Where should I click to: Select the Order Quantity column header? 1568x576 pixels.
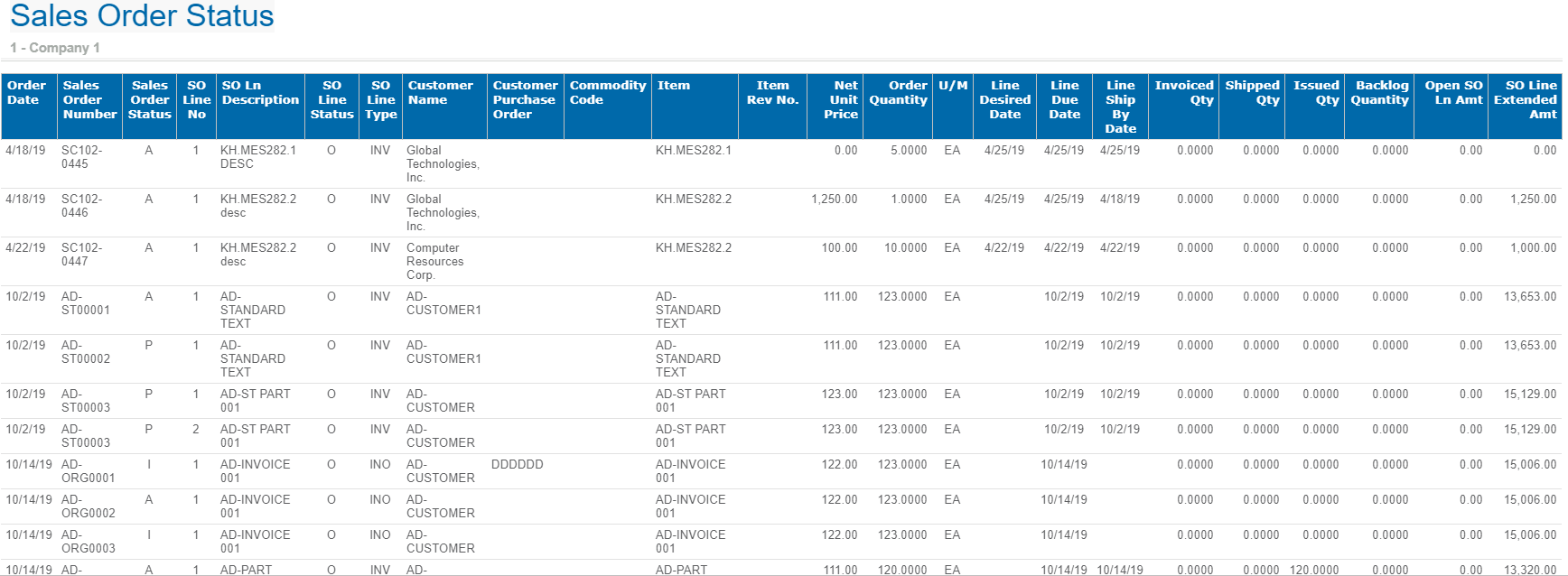pyautogui.click(x=899, y=93)
